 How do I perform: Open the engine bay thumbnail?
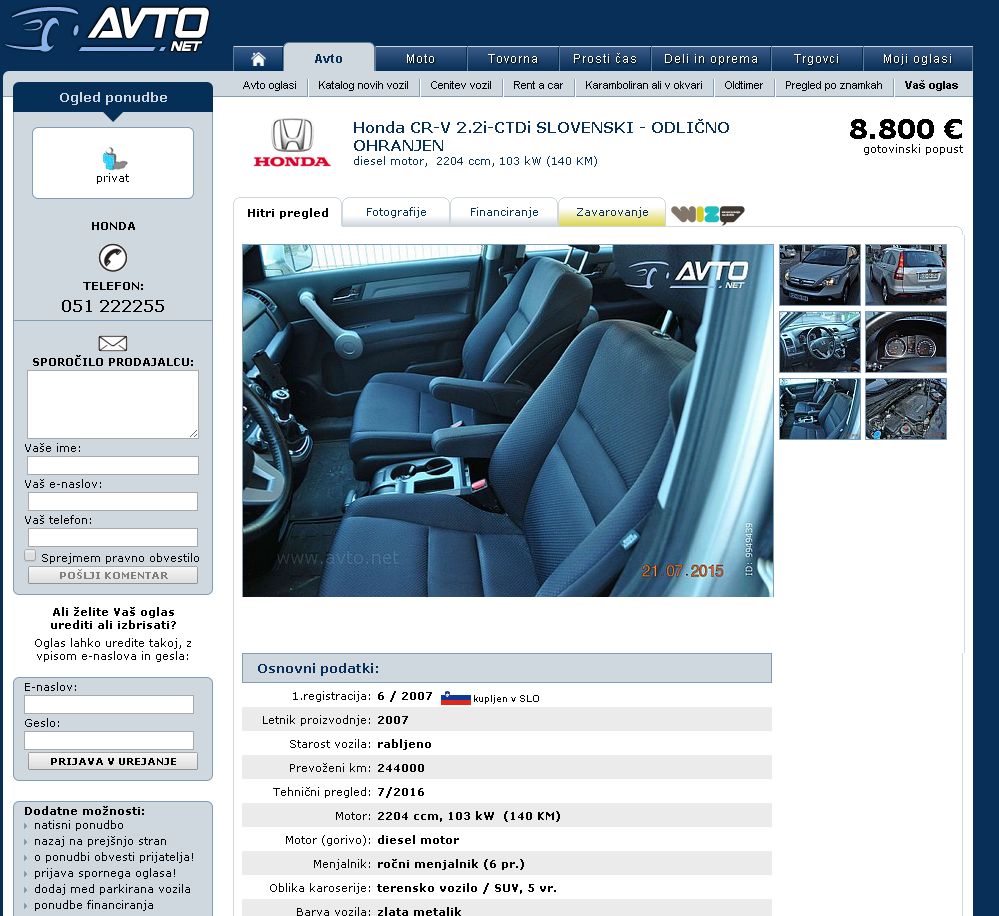tap(906, 409)
